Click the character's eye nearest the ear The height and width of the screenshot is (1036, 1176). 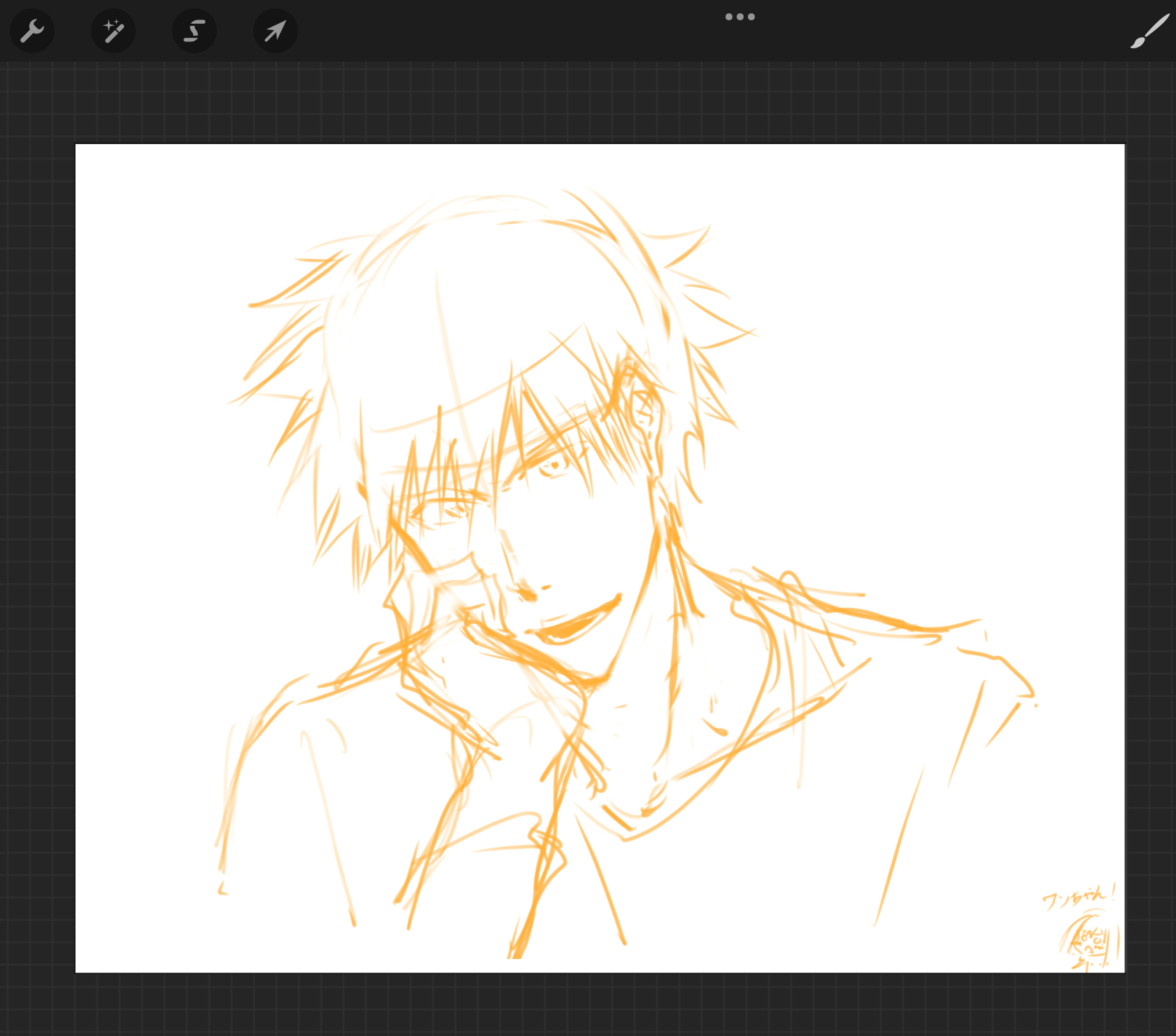pos(553,465)
